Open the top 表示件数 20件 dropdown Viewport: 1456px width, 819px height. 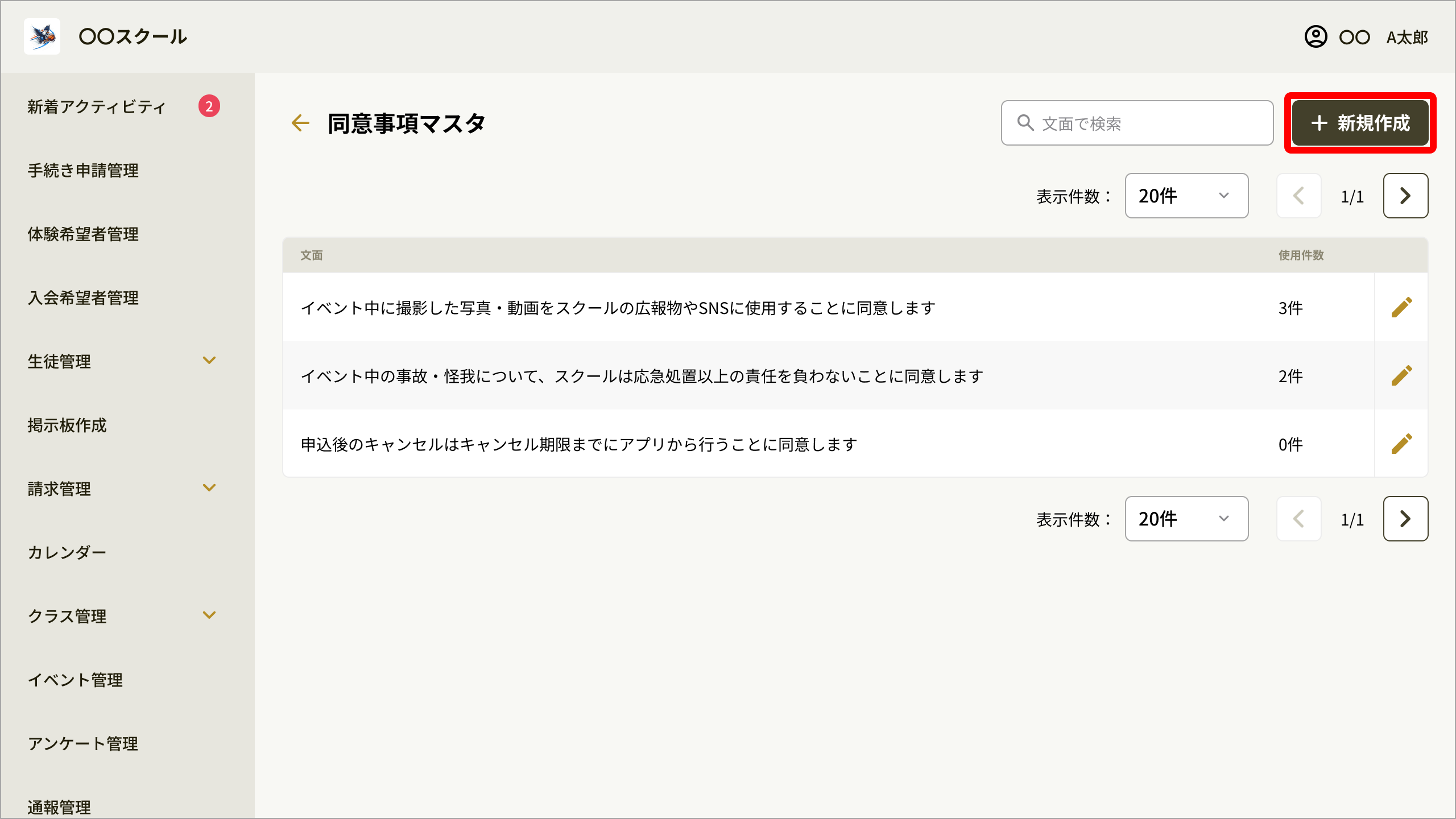pyautogui.click(x=1186, y=196)
